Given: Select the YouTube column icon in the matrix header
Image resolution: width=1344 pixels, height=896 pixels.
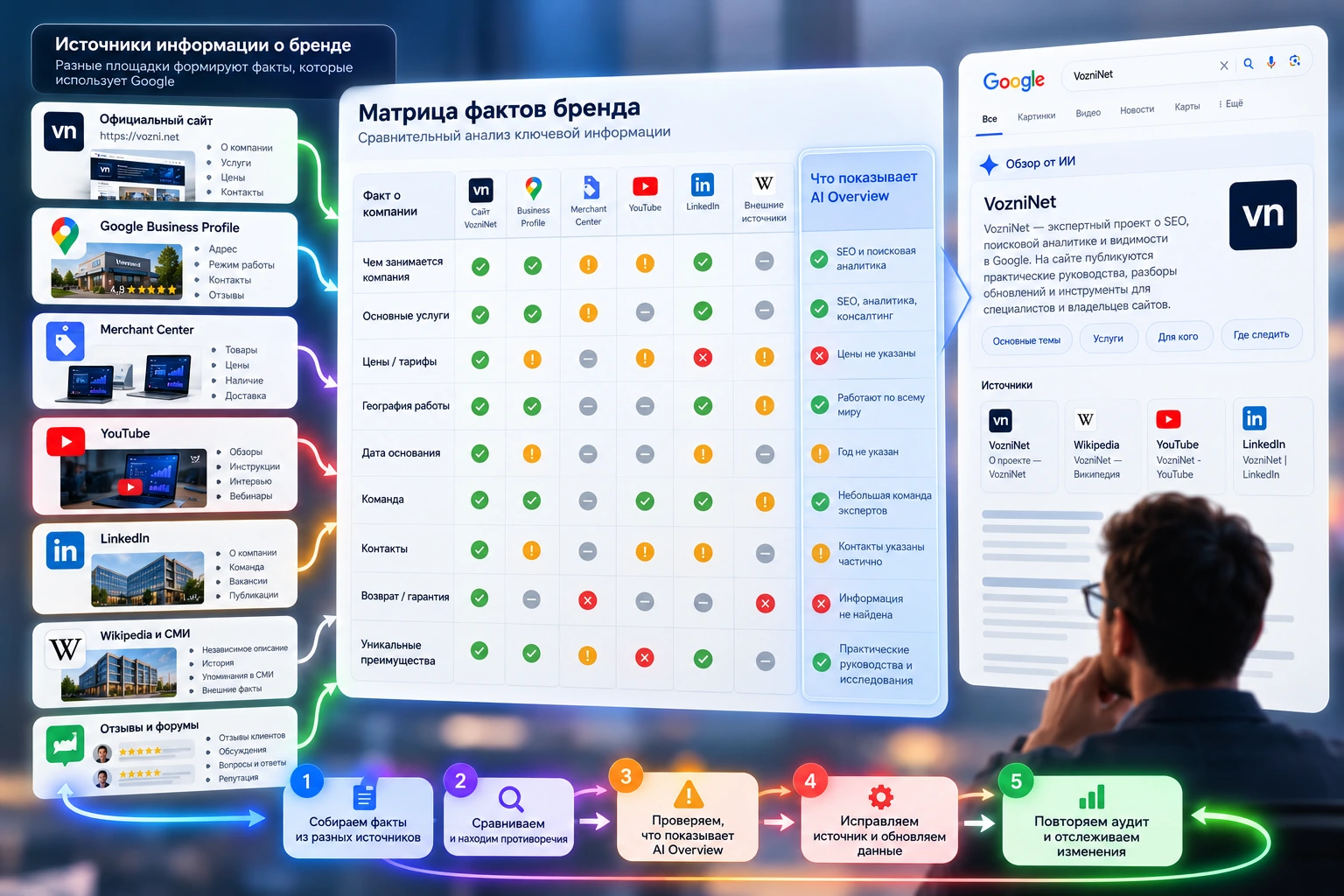Looking at the screenshot, I should pyautogui.click(x=645, y=186).
